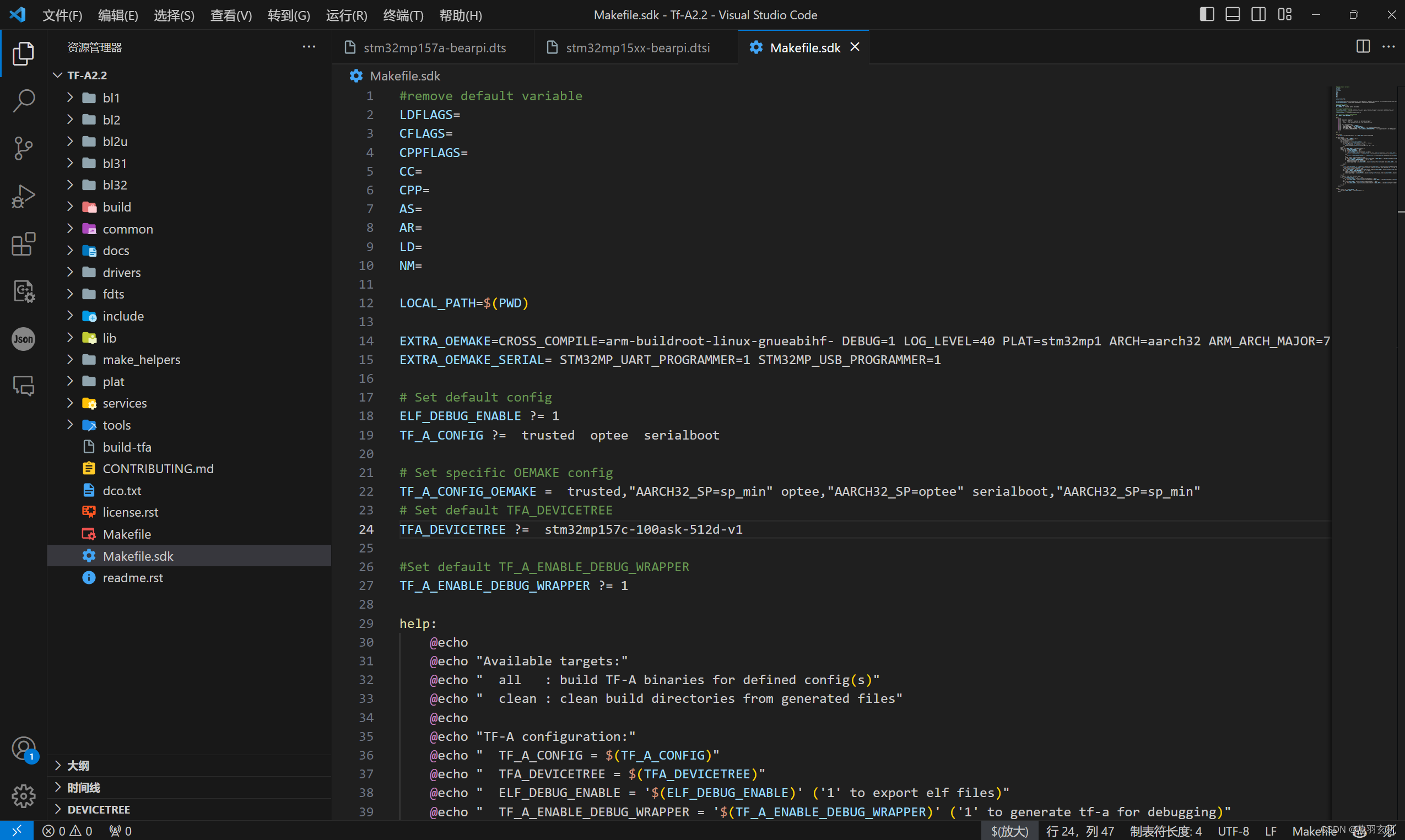Viewport: 1405px width, 840px height.
Task: Open editor More Actions ellipsis
Action: point(1388,47)
